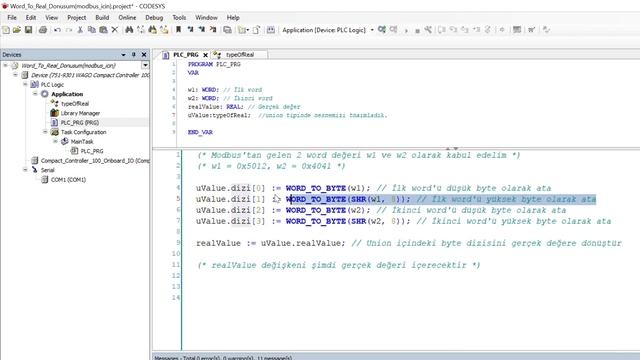Collapse the MainTask tree node
This screenshot has width=640, height=360.
pos(55,141)
